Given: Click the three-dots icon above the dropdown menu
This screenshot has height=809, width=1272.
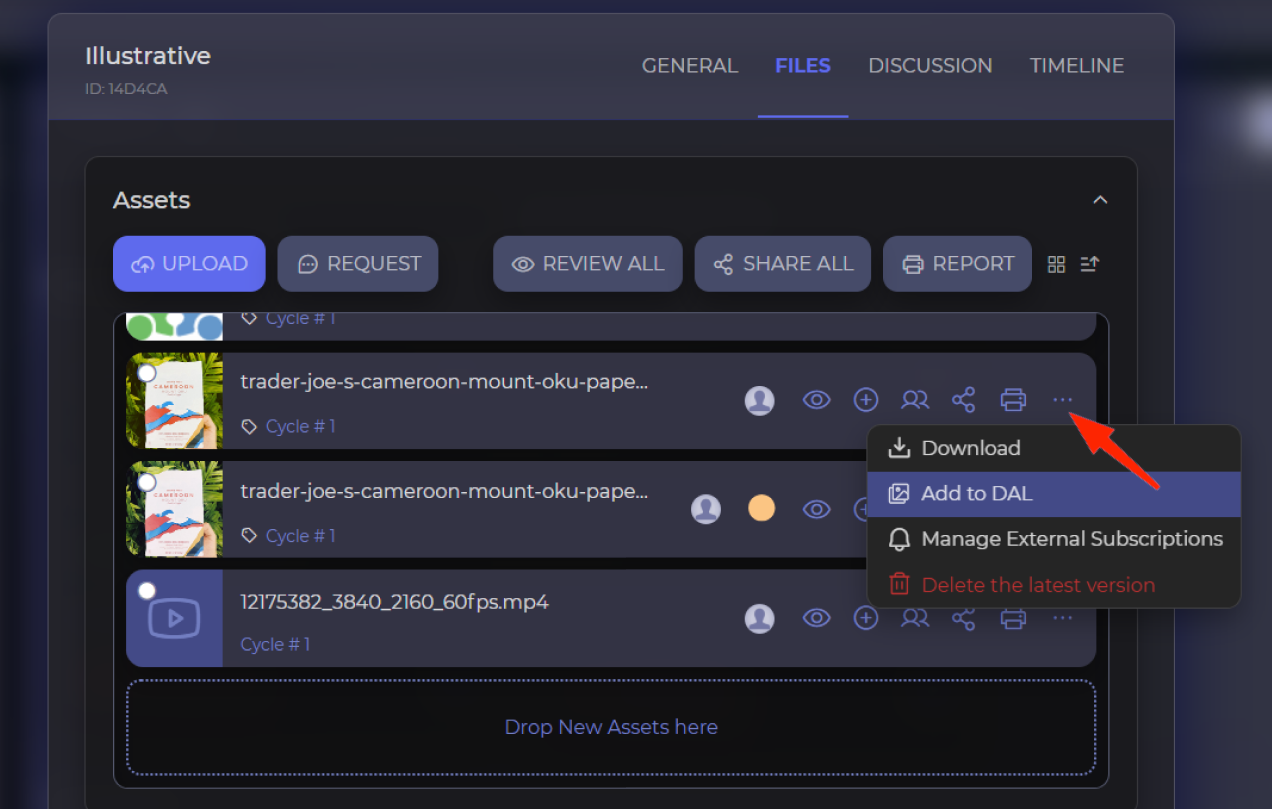Looking at the screenshot, I should (1062, 401).
